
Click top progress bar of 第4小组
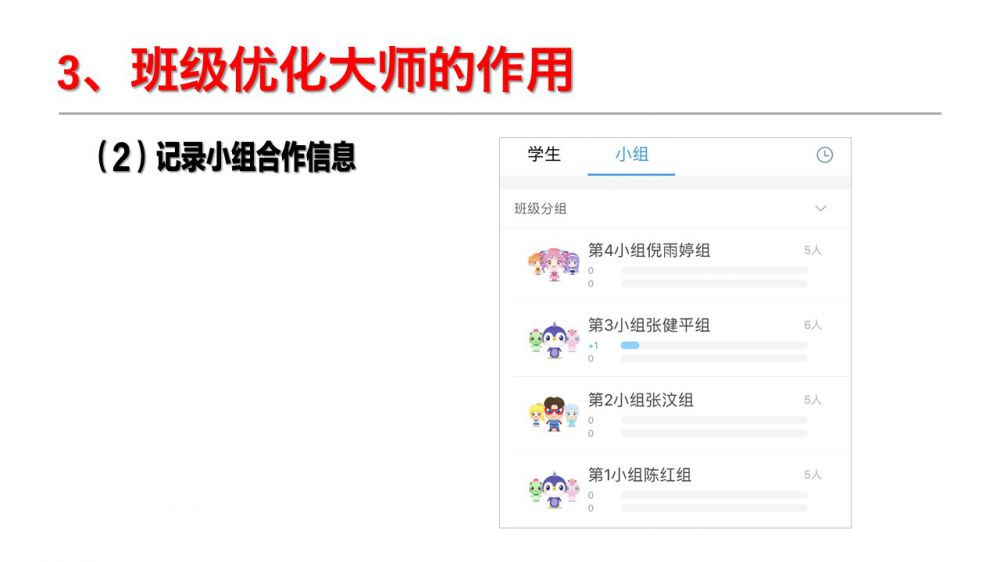pos(714,270)
